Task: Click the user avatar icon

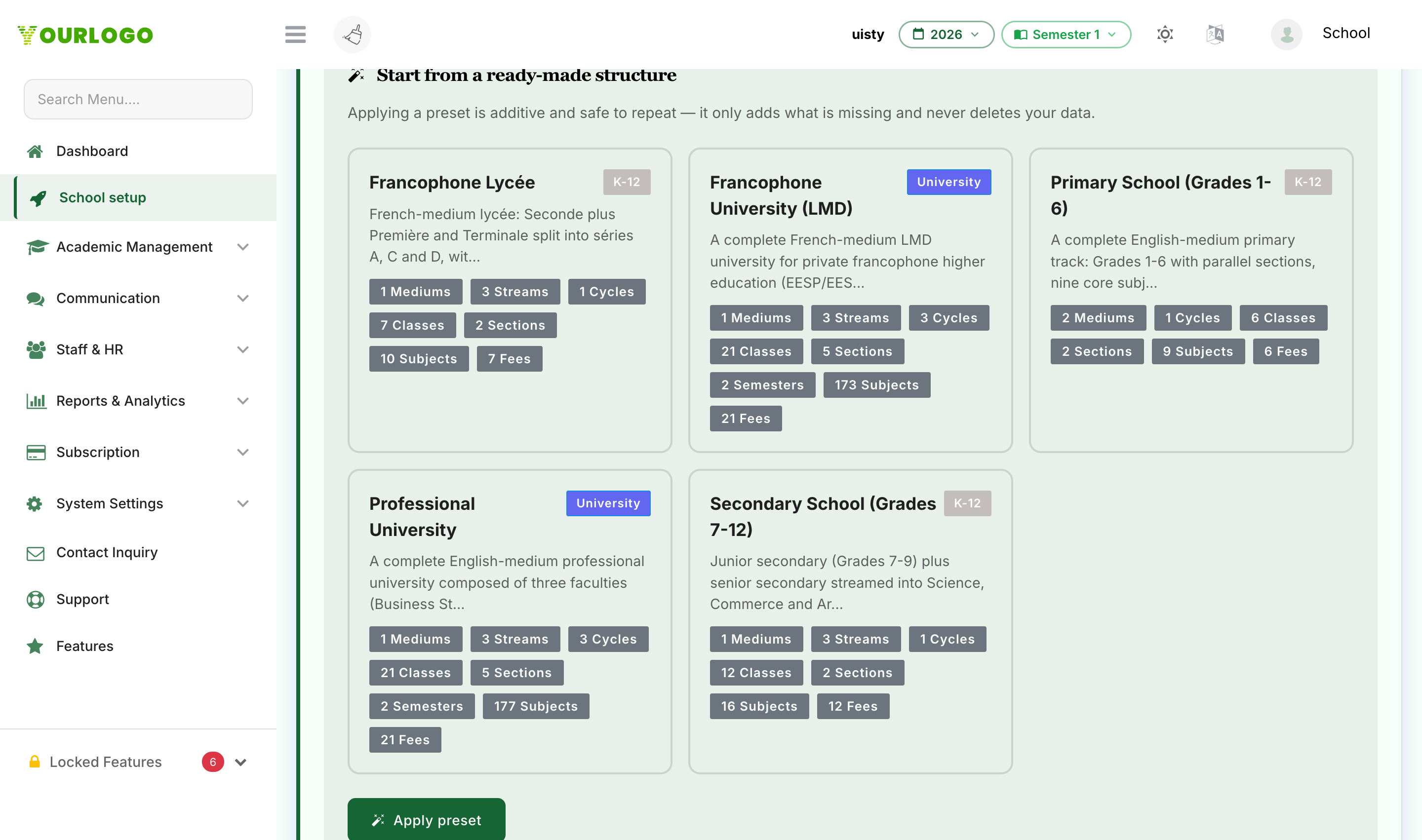Action: [1286, 35]
